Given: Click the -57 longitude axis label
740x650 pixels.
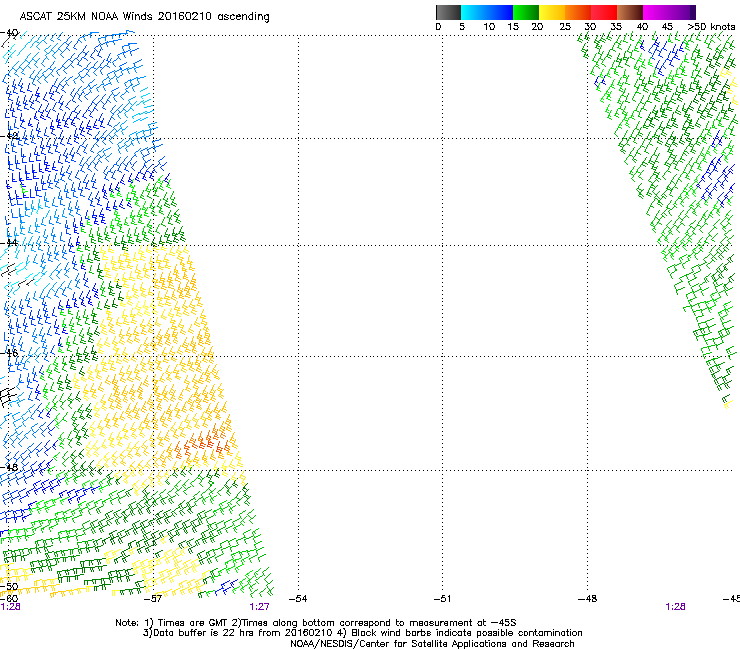Looking at the screenshot, I should 153,599.
